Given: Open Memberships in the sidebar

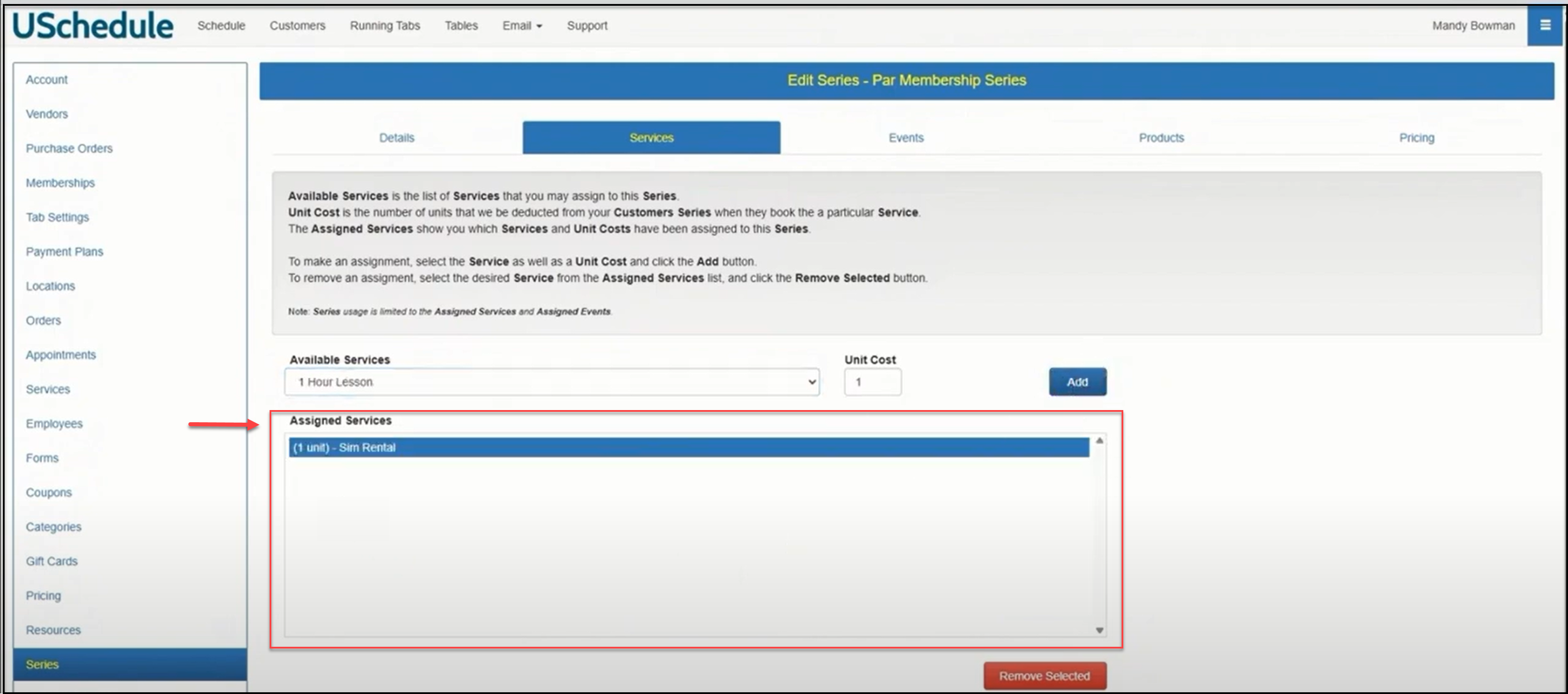Looking at the screenshot, I should tap(60, 183).
